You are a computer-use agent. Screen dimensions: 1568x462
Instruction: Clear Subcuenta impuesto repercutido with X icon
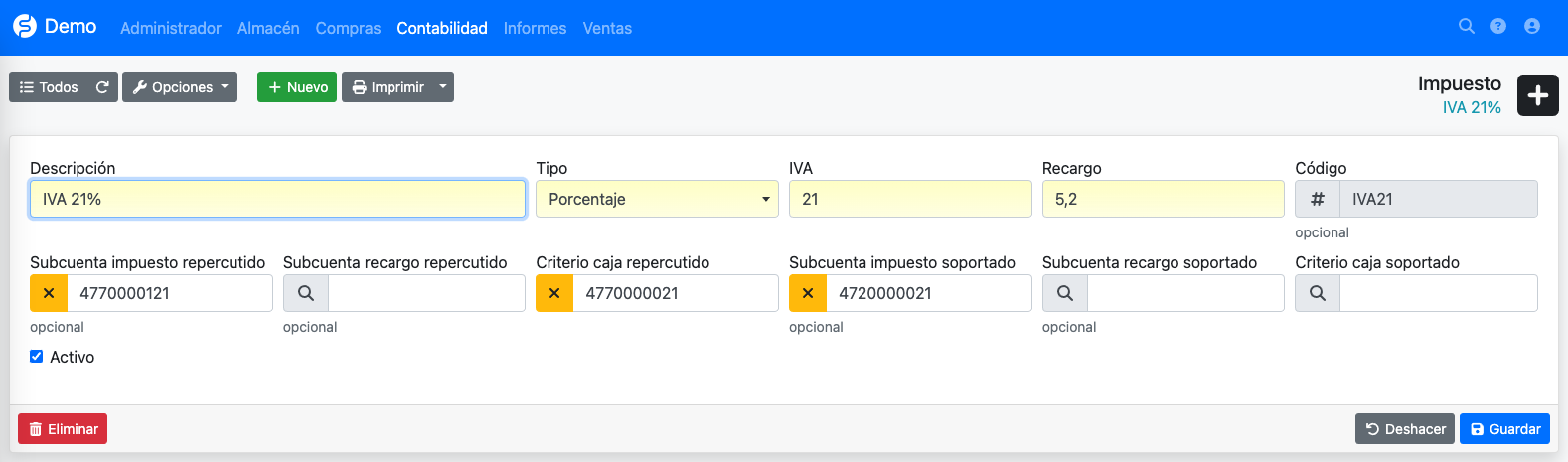click(x=49, y=293)
